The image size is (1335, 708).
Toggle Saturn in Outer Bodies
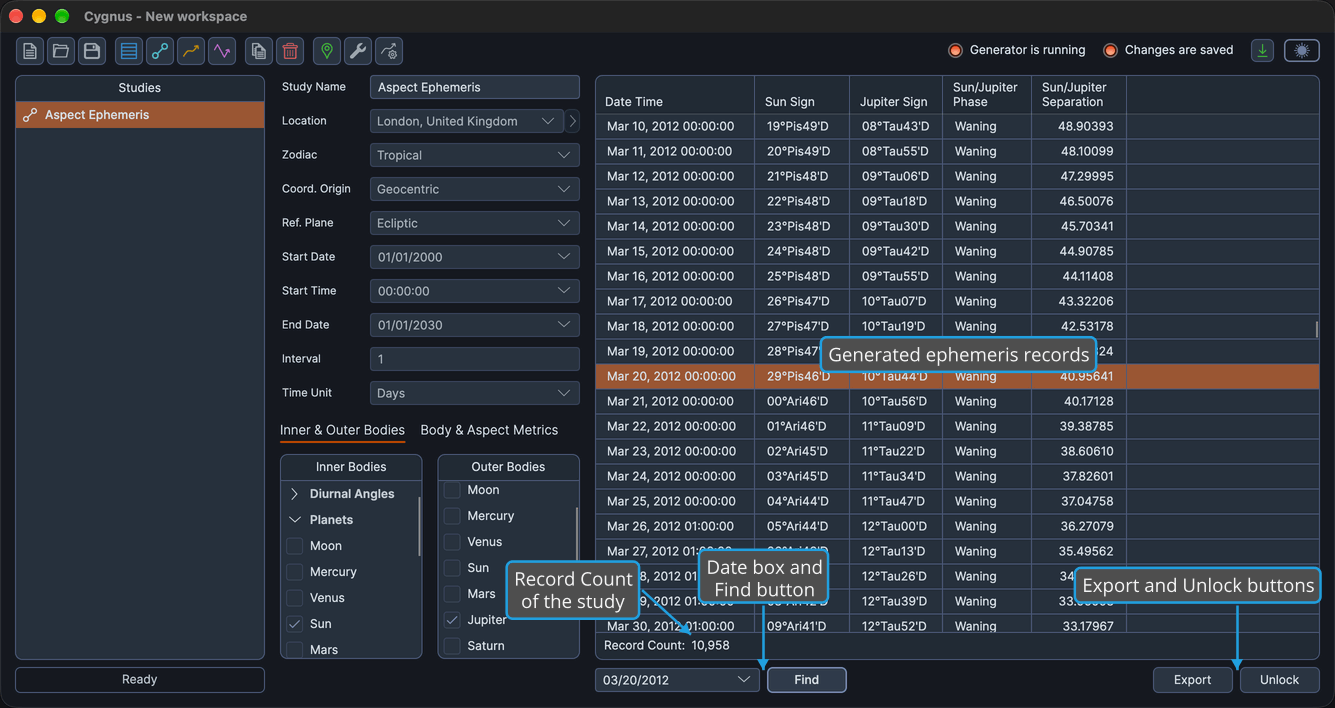452,646
